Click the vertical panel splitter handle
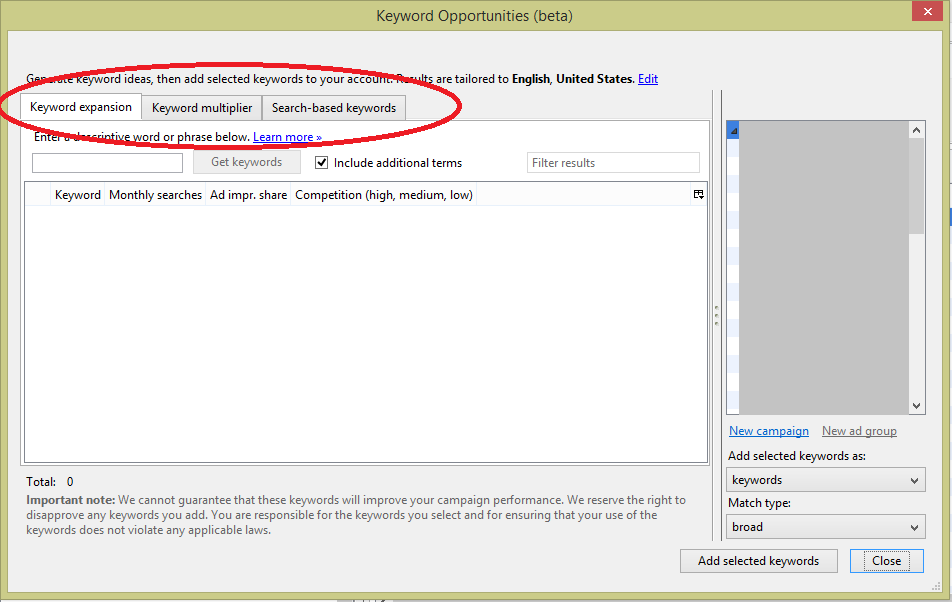 point(716,315)
